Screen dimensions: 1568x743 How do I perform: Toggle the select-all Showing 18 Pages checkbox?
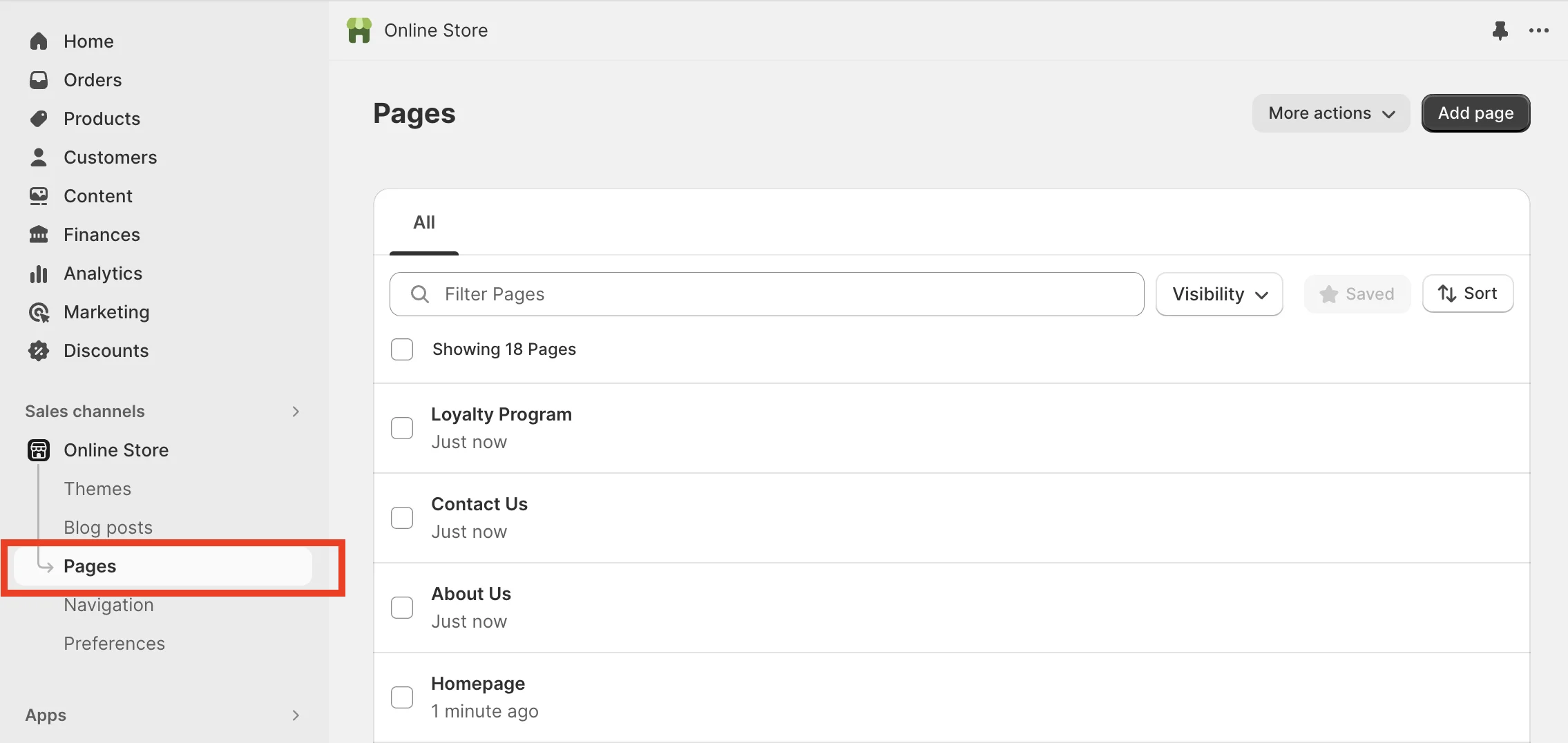(402, 349)
